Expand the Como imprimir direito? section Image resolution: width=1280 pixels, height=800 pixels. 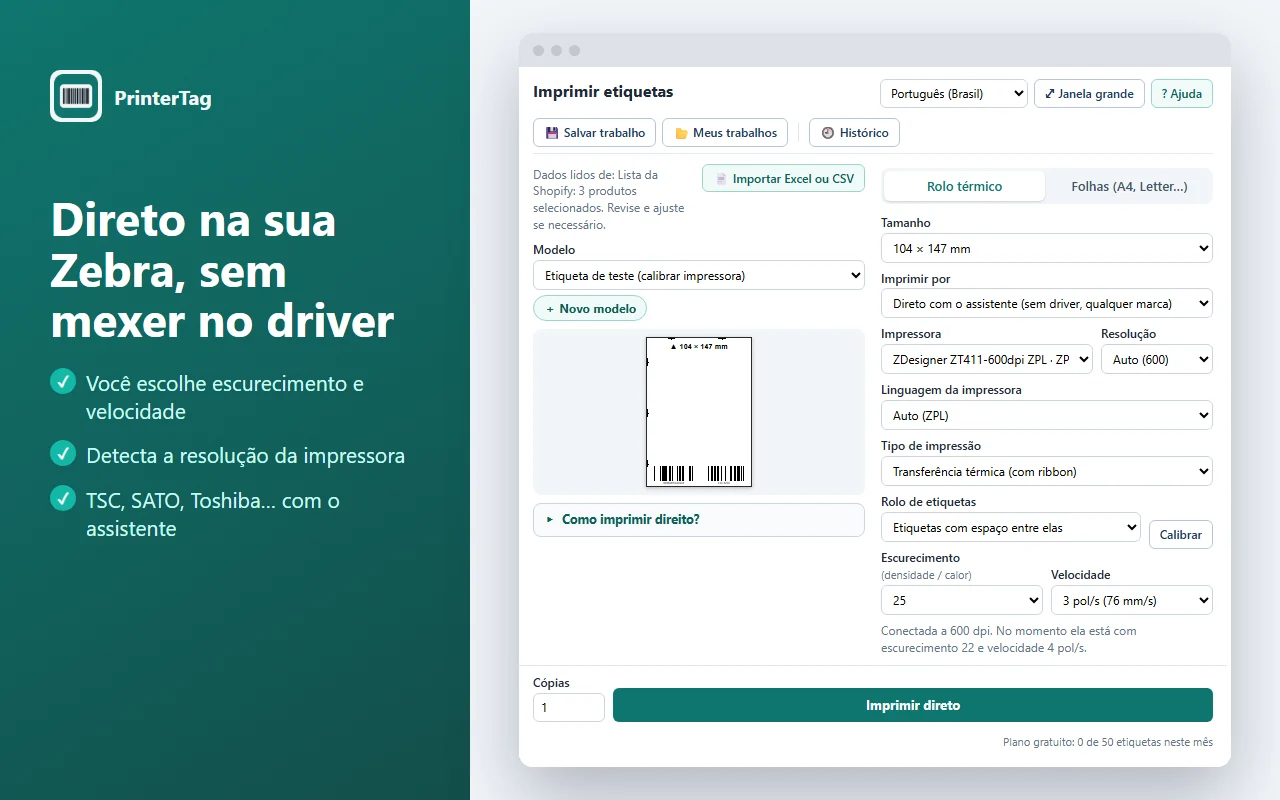pyautogui.click(x=699, y=520)
